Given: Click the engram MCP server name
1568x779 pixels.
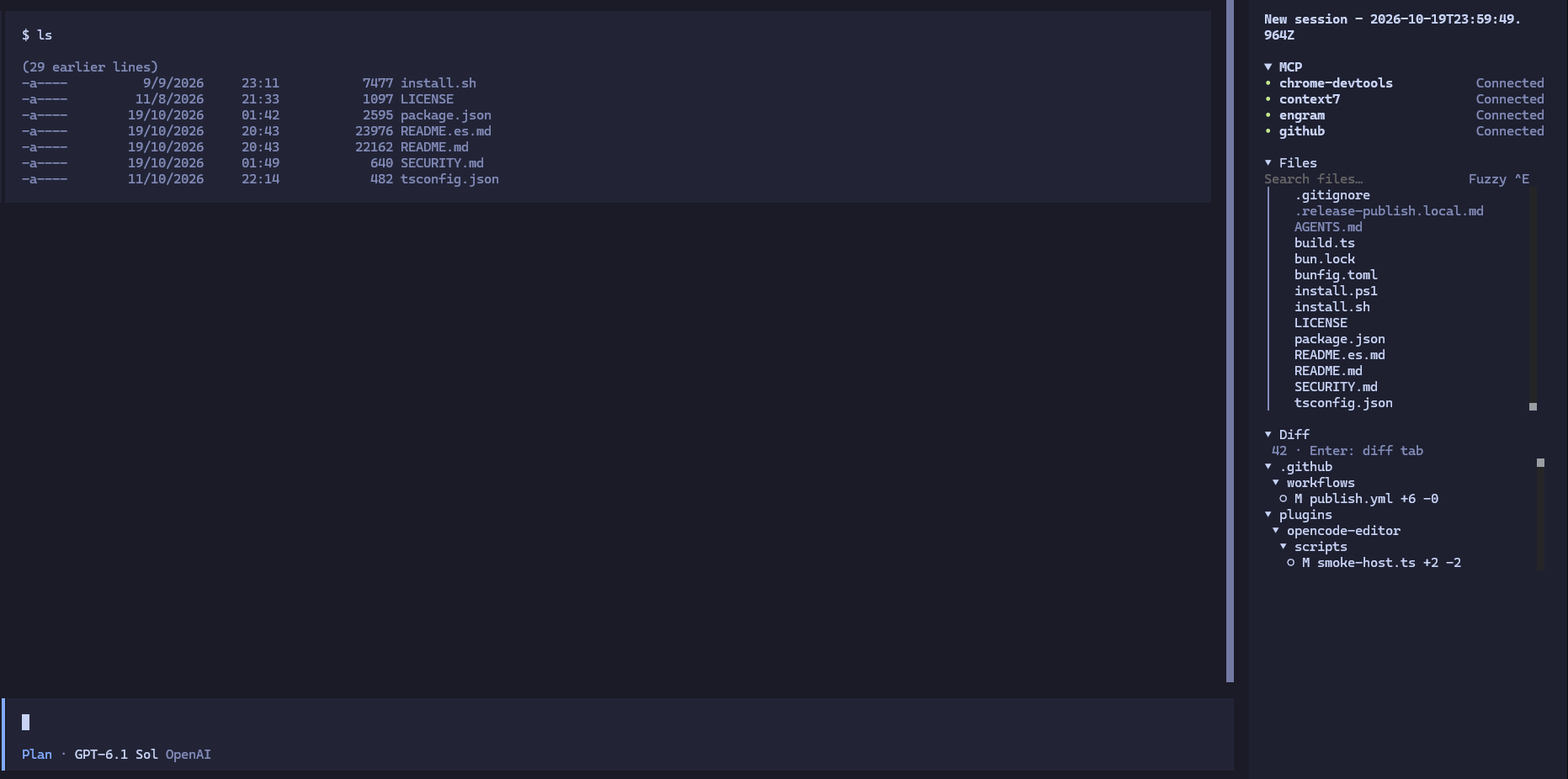Looking at the screenshot, I should pyautogui.click(x=1302, y=115).
